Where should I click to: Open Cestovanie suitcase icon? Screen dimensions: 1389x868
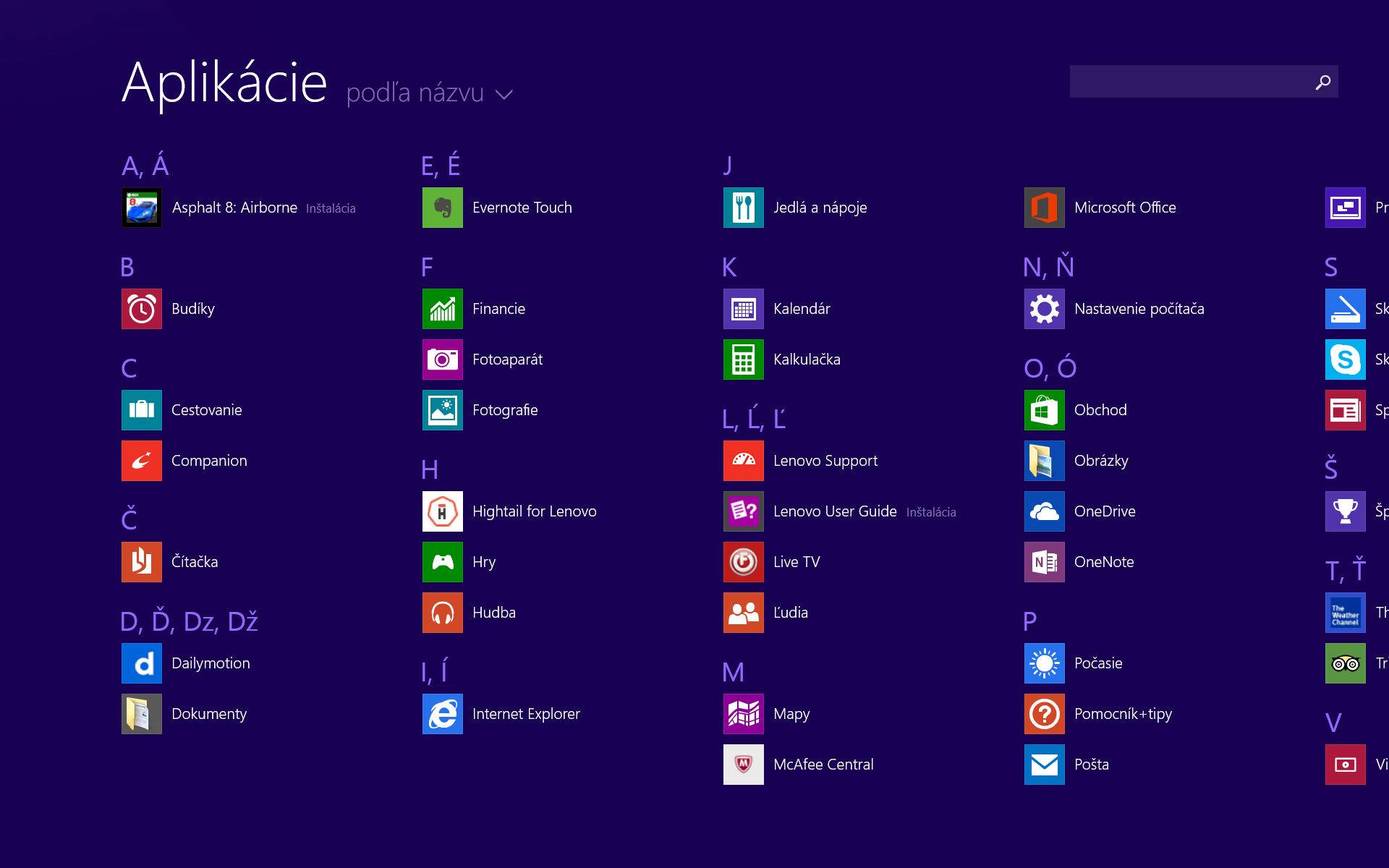[x=141, y=410]
